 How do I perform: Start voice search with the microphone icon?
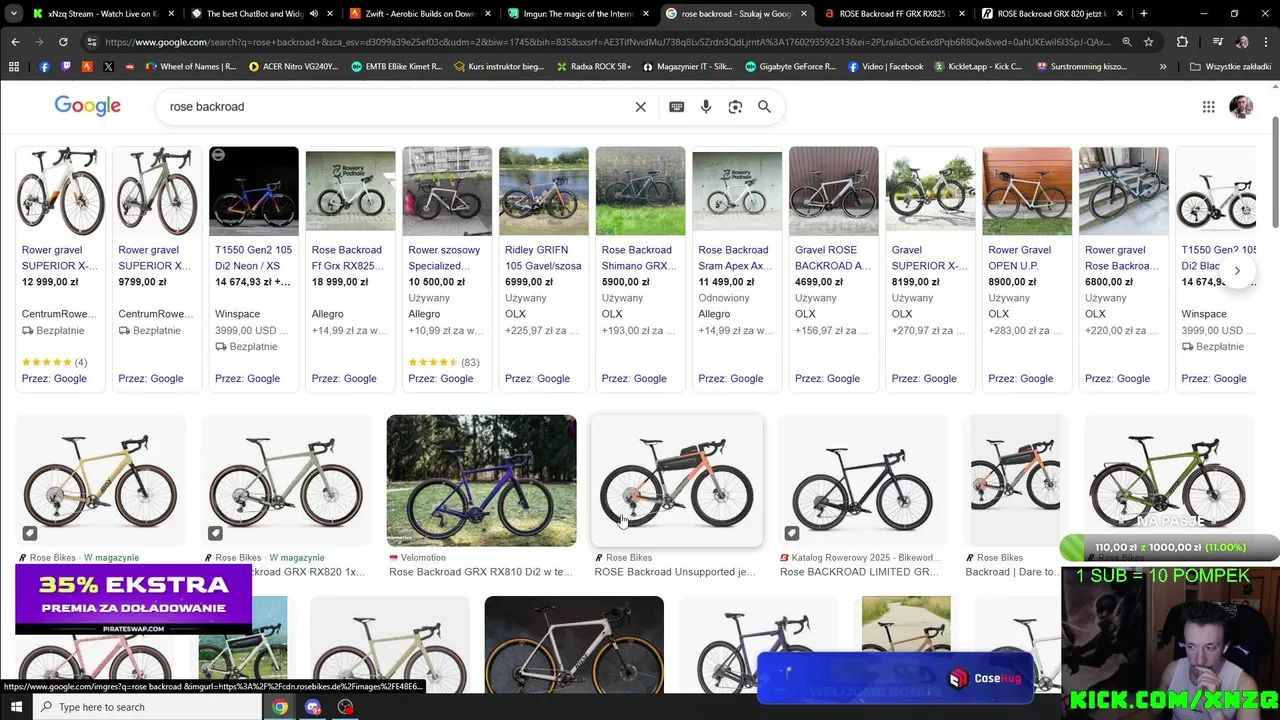pyautogui.click(x=706, y=107)
